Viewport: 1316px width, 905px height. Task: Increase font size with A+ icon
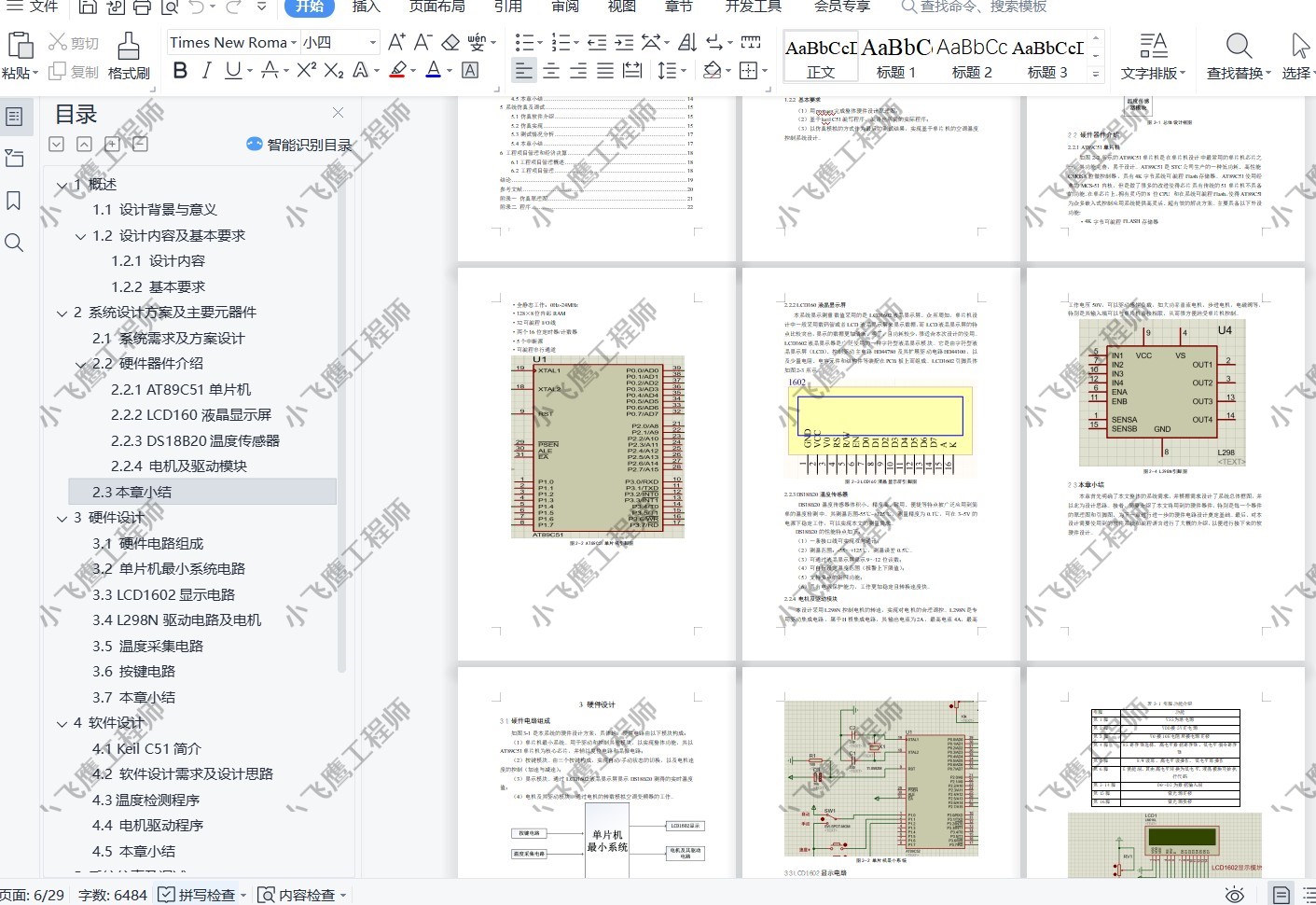point(396,42)
